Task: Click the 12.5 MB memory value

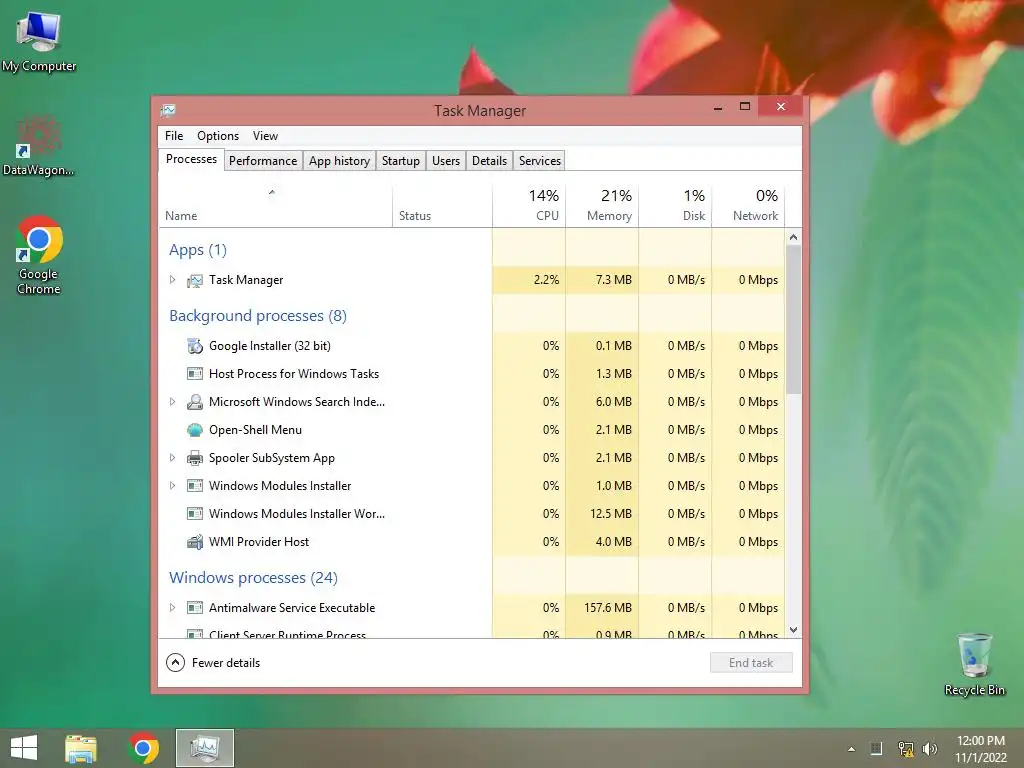Action: click(611, 514)
